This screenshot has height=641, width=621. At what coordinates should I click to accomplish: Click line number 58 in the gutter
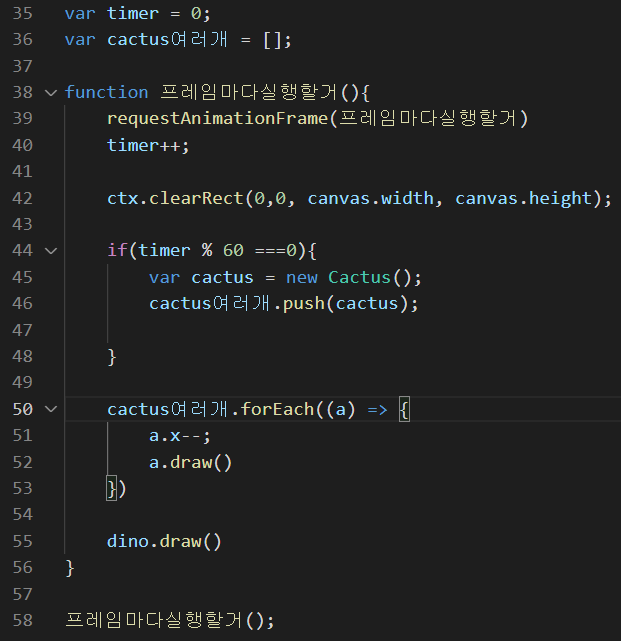(x=22, y=620)
